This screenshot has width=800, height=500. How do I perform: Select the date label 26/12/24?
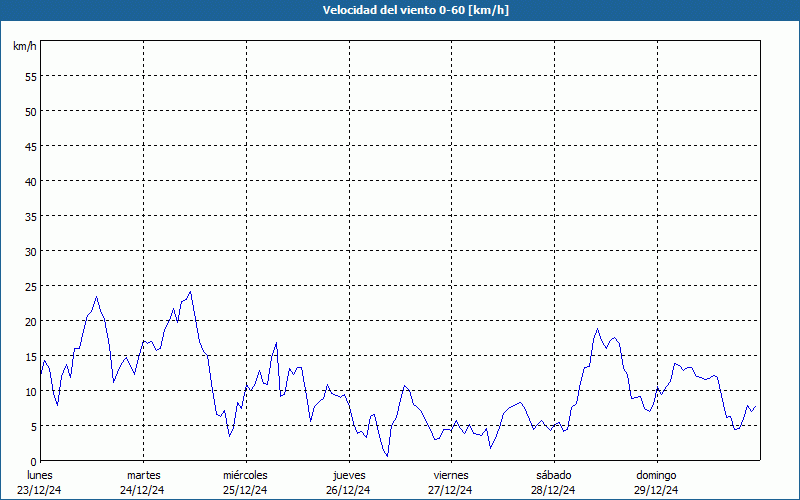pyautogui.click(x=348, y=490)
